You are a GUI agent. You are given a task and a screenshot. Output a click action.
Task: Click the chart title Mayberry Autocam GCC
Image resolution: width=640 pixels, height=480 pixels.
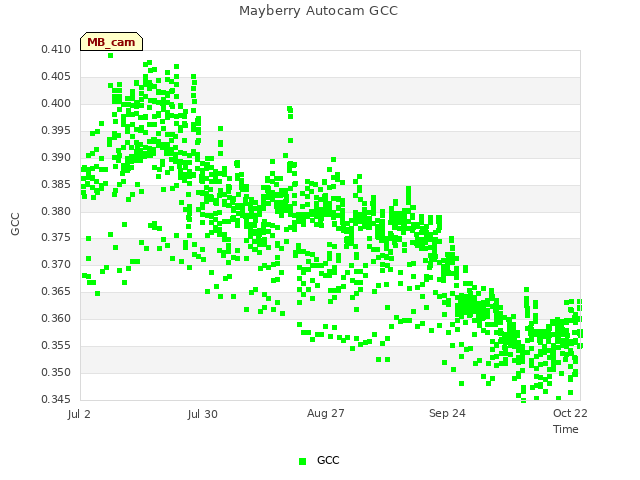318,11
